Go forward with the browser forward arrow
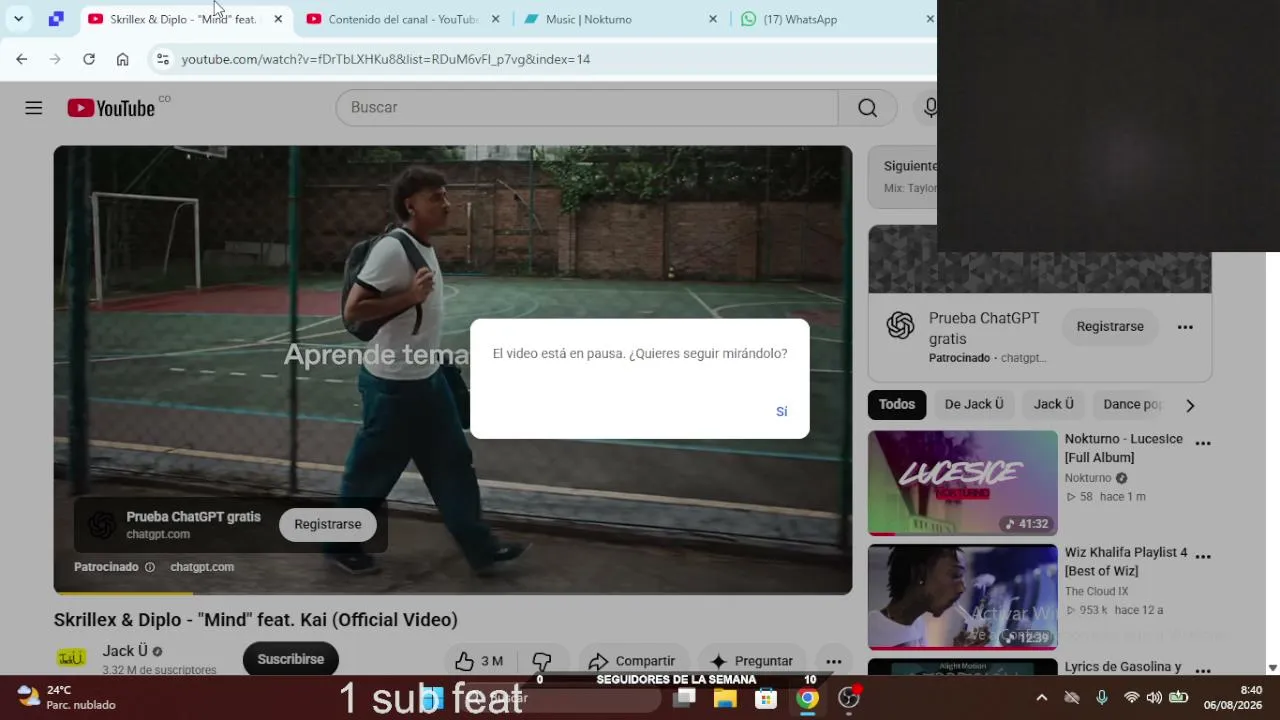Screen dimensions: 1280x720 click(x=55, y=59)
